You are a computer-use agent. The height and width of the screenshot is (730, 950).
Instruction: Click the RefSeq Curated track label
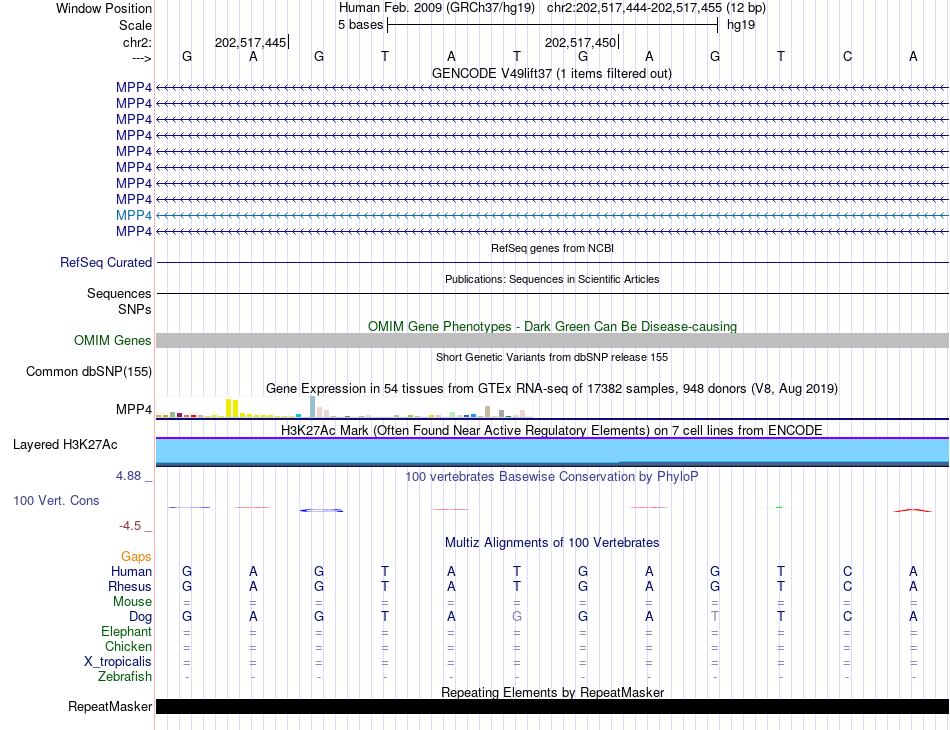click(x=105, y=262)
